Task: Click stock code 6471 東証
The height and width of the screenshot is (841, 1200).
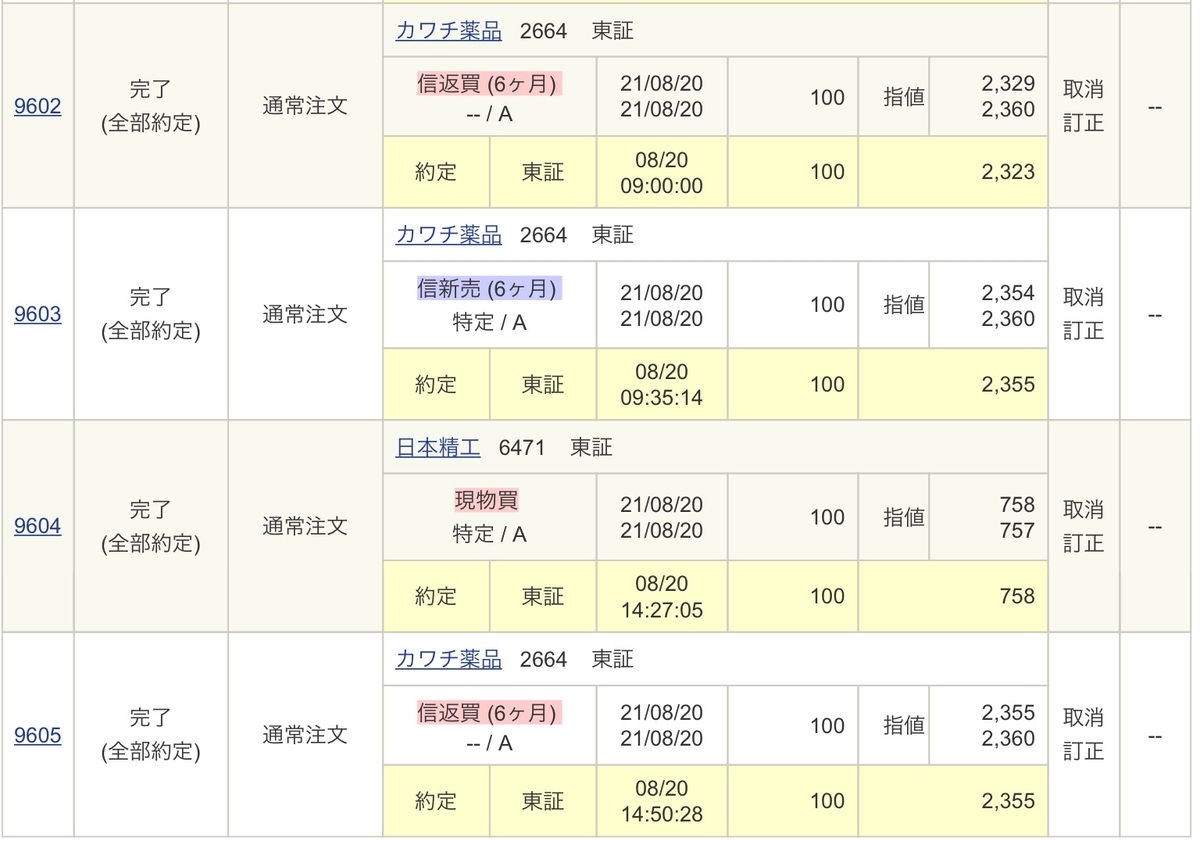Action: coord(555,447)
